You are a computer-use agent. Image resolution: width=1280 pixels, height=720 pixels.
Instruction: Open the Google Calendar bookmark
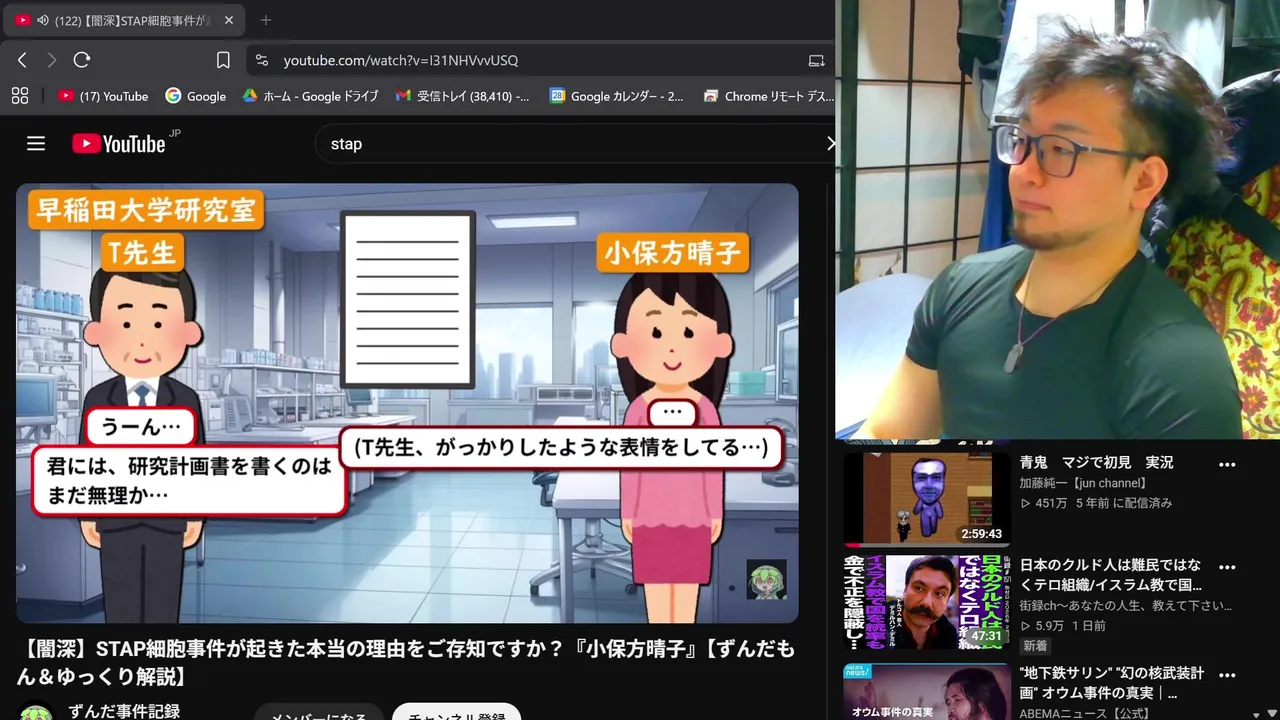(617, 96)
